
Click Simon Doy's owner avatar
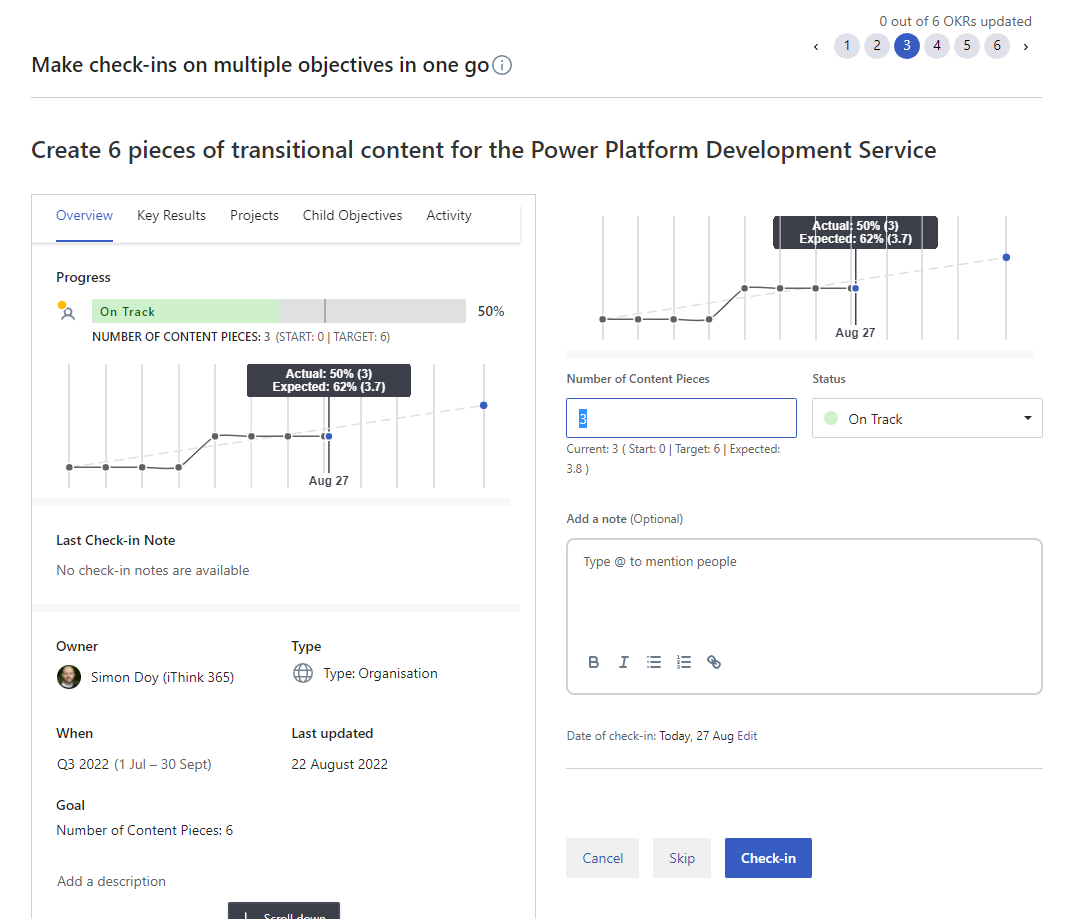pos(68,677)
